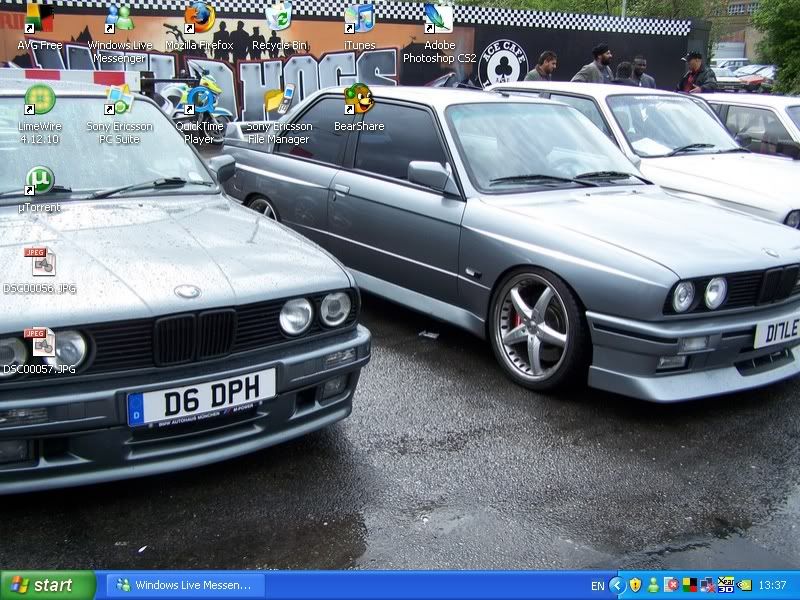Open Mozilla Firefox desktop shortcut
800x600 pixels.
tap(199, 19)
